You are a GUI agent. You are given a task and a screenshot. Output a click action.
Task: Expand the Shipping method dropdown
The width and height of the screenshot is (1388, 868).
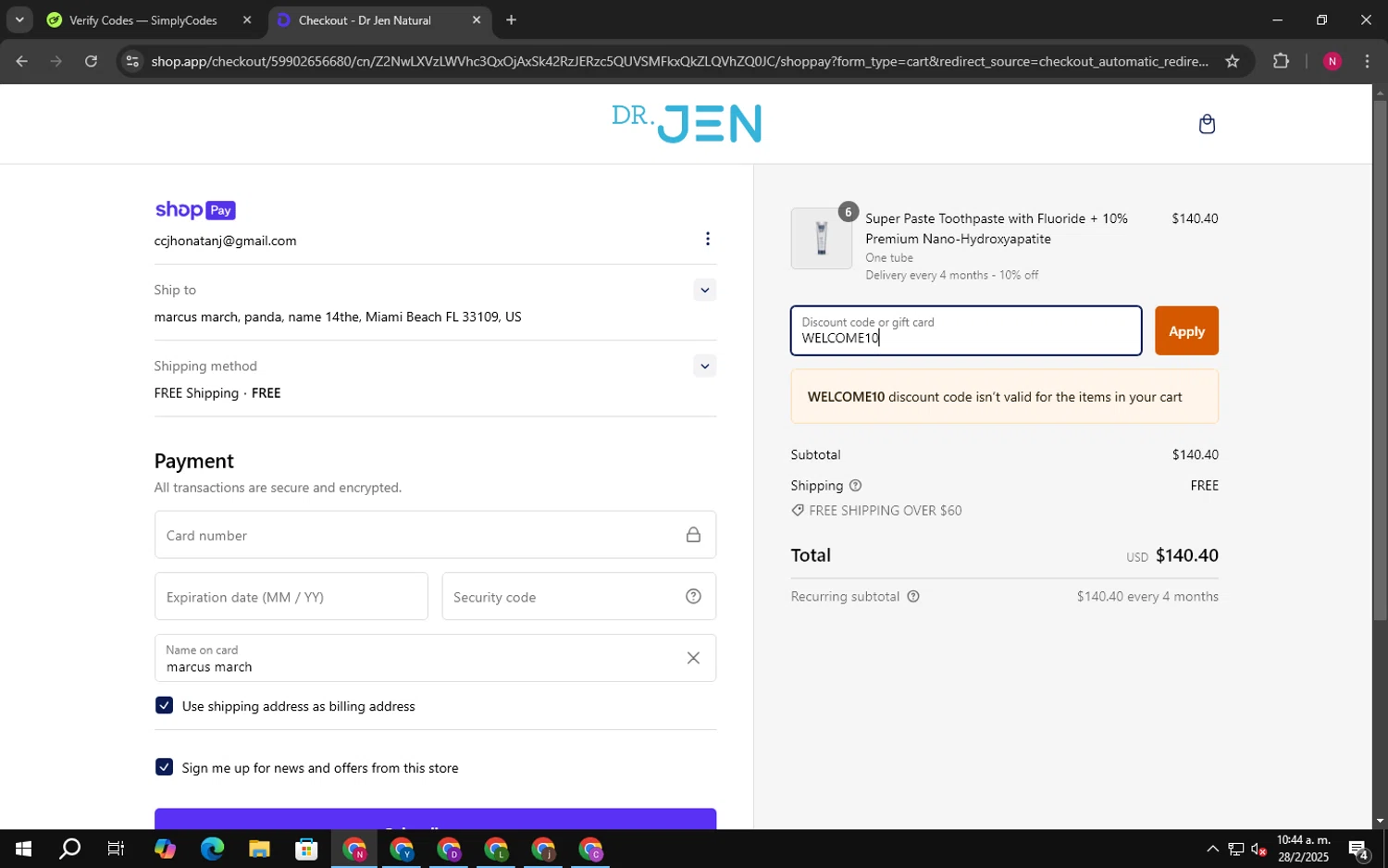705,366
